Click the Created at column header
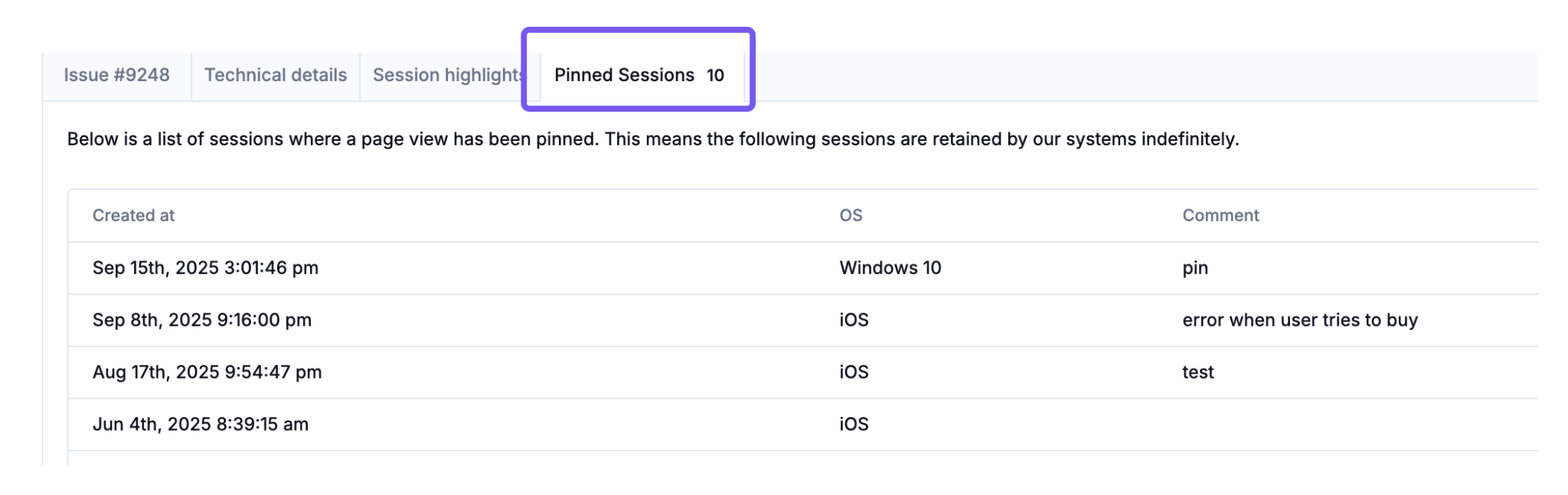1568x495 pixels. [x=133, y=216]
